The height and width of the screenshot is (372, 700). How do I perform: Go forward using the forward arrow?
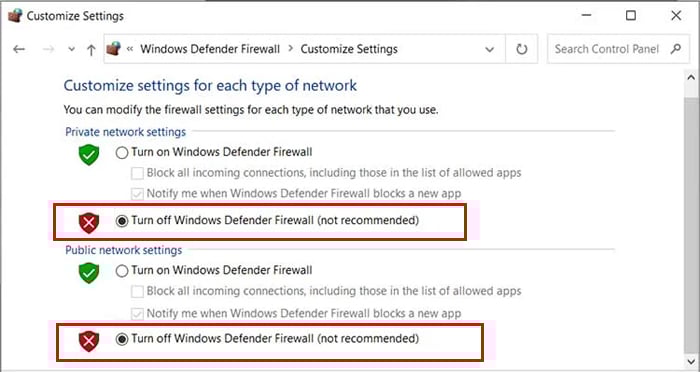(x=48, y=49)
